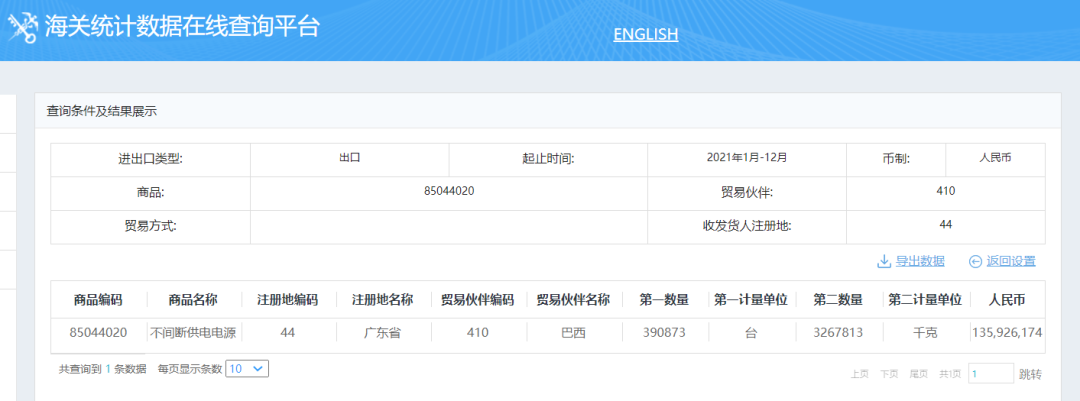Click the 贸易伙伴 condition label
Screen dimensions: 1080x401
[x=747, y=192]
